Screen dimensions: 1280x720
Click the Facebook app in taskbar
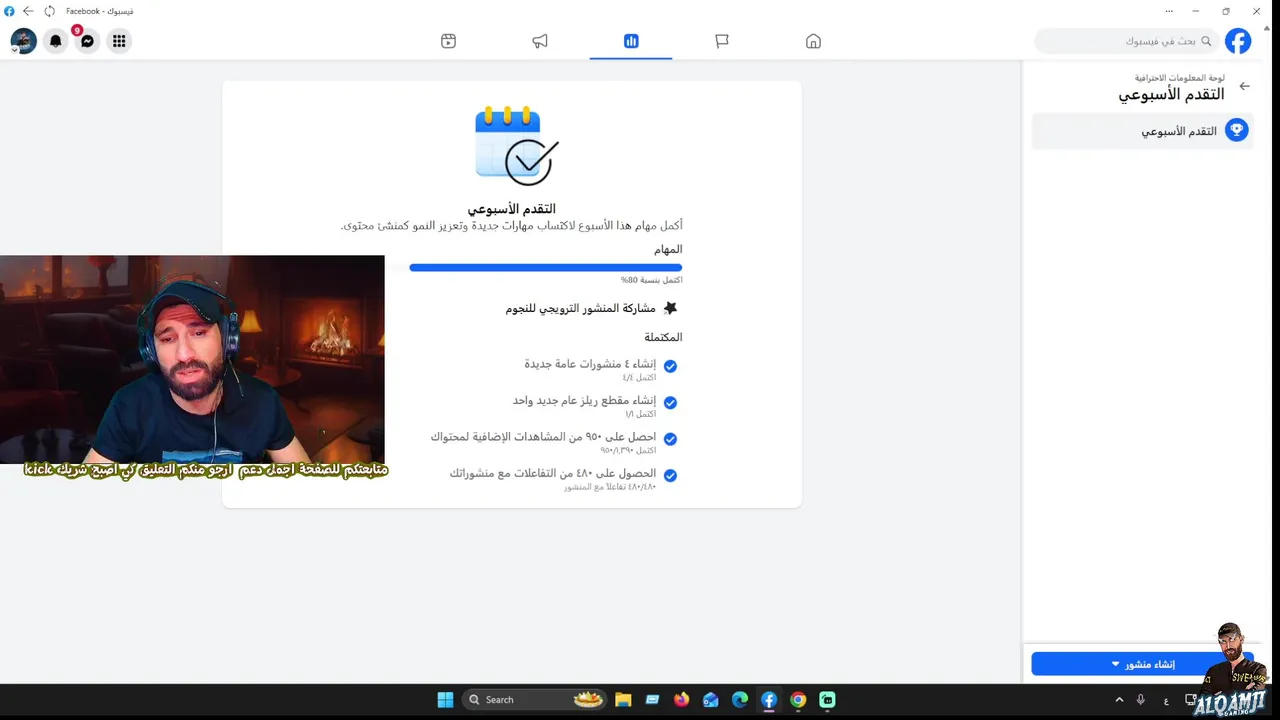click(769, 700)
